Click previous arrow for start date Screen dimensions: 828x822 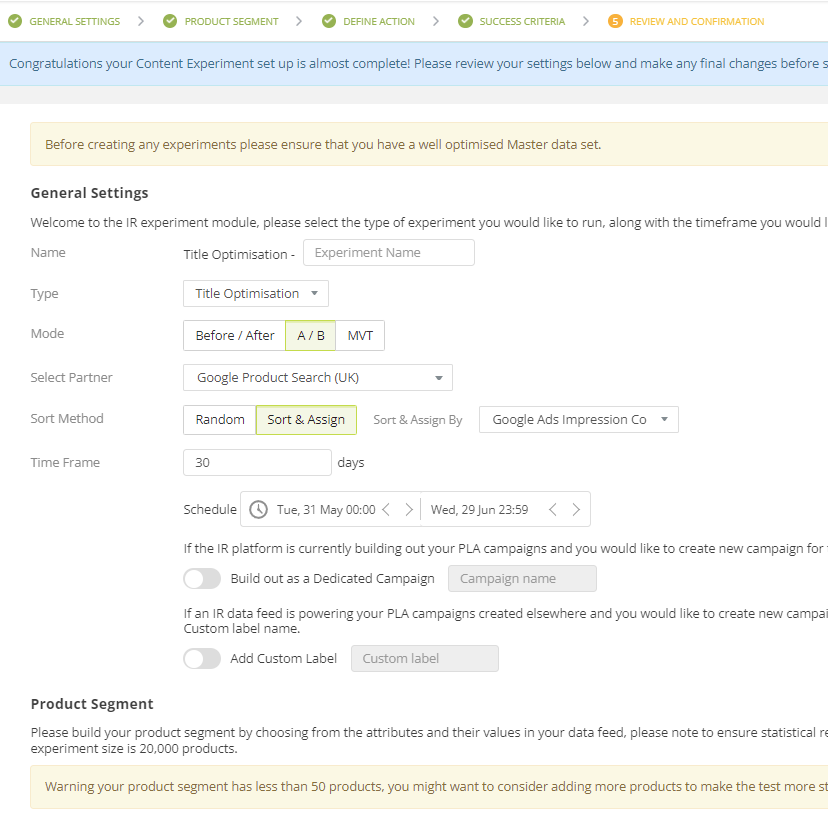(386, 509)
